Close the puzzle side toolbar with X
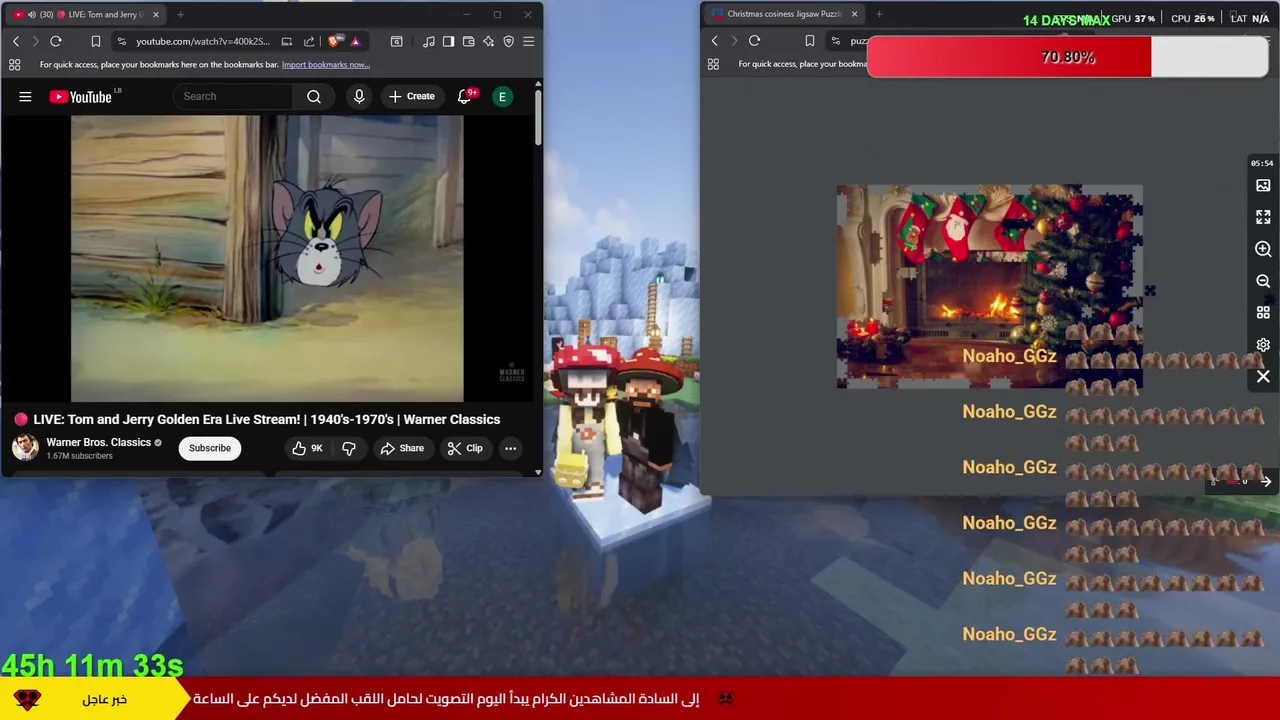1280x720 pixels. coord(1263,377)
